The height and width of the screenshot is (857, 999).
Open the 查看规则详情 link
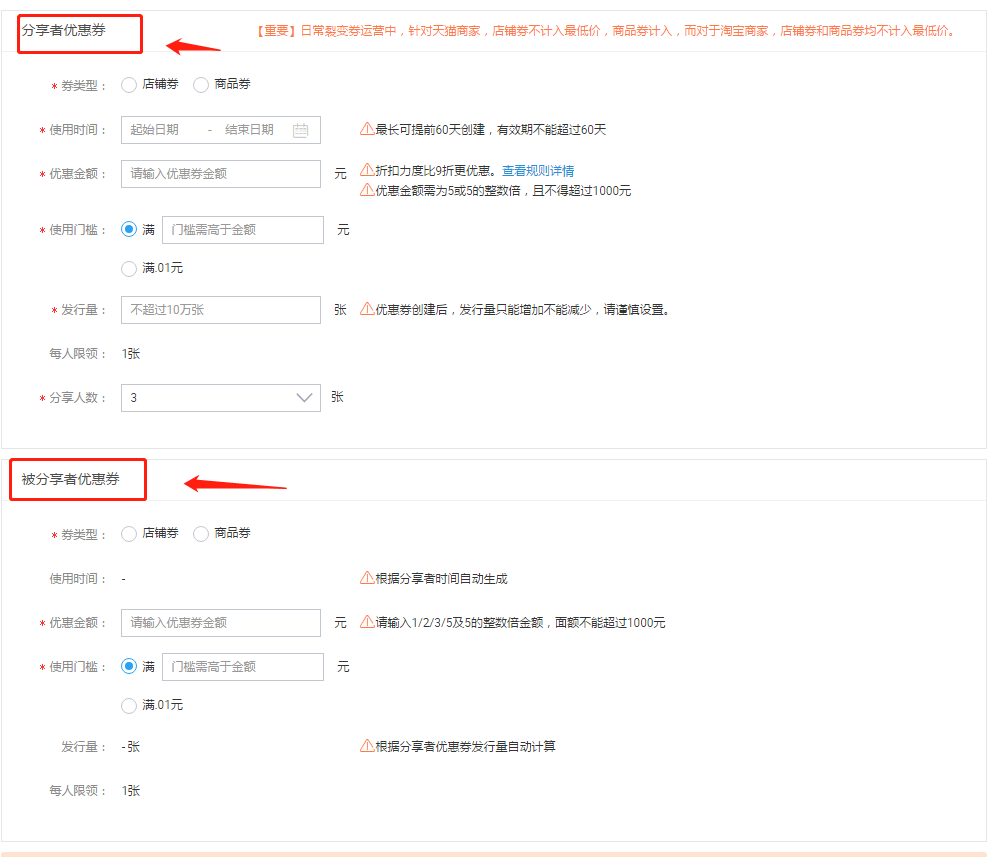tap(538, 171)
